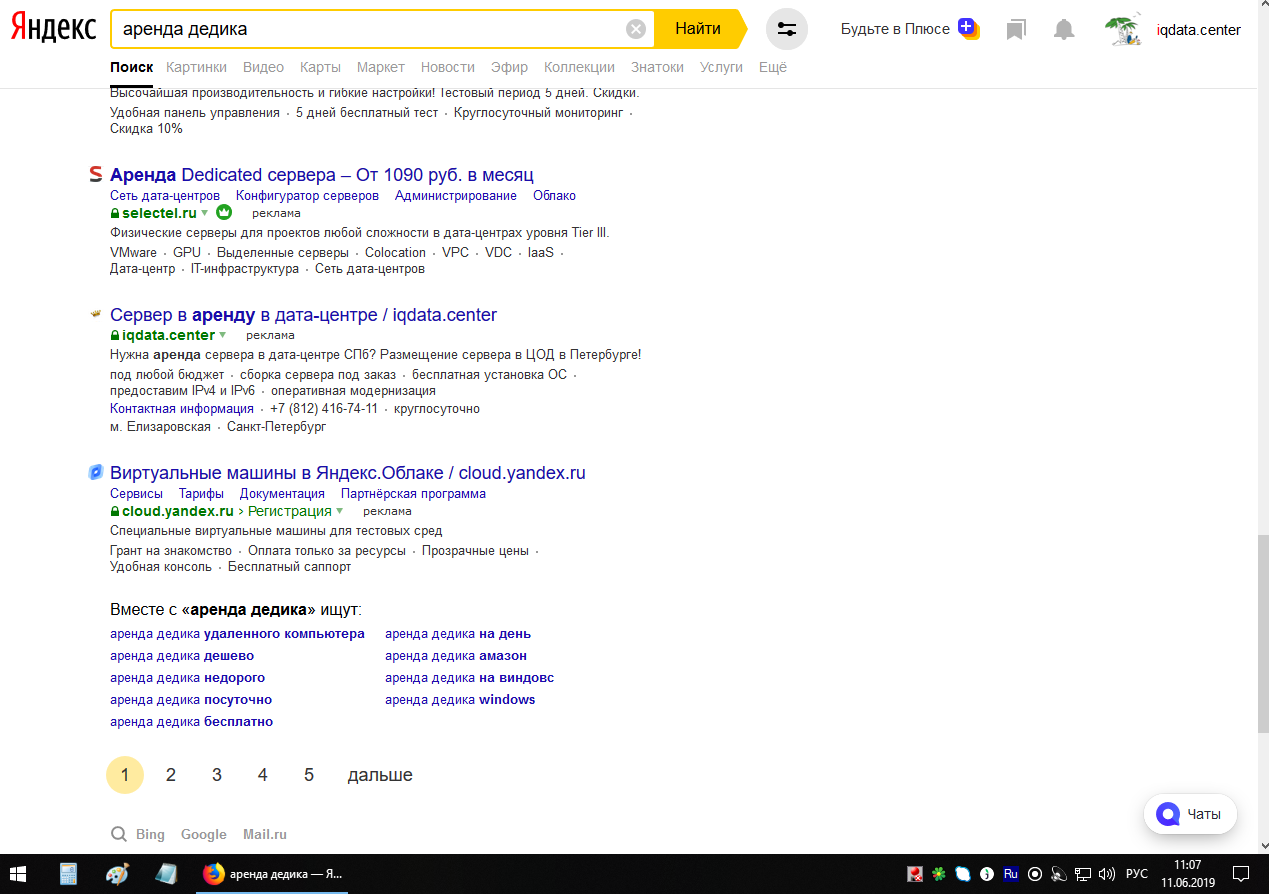Open the user avatar picture
Screen dimensions: 1269x894
(x=1124, y=30)
